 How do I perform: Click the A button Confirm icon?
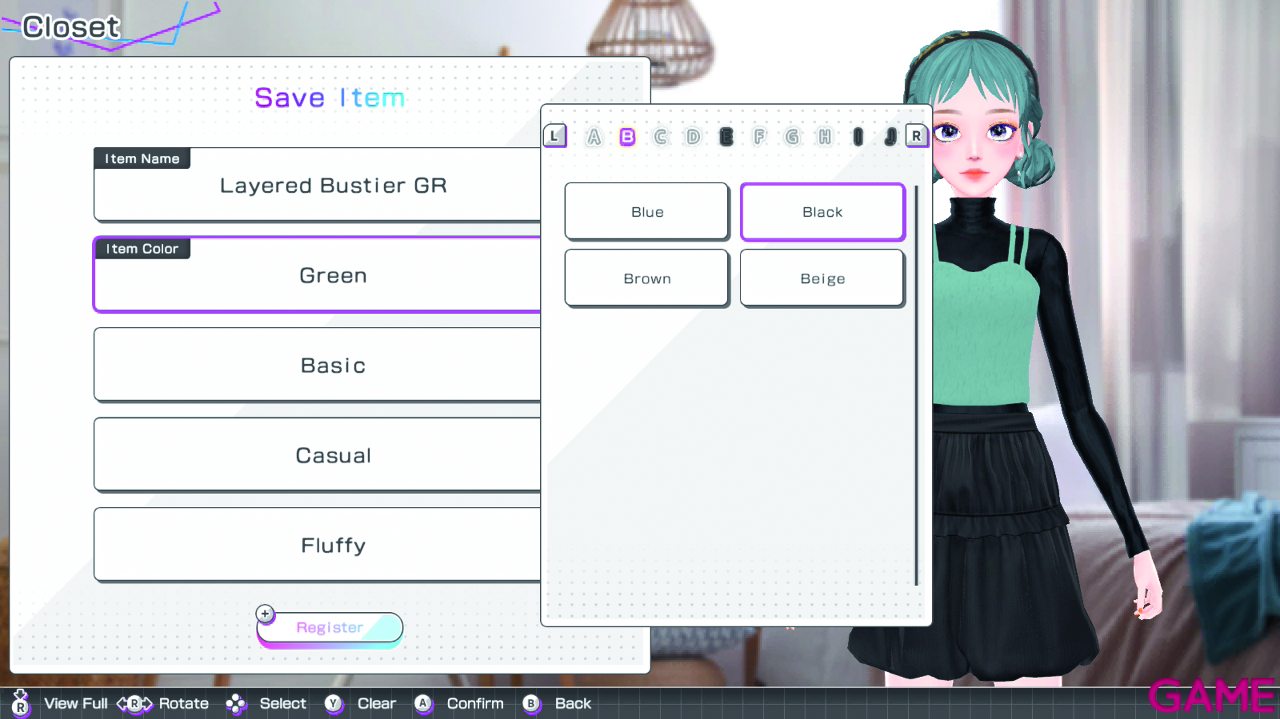coord(424,704)
